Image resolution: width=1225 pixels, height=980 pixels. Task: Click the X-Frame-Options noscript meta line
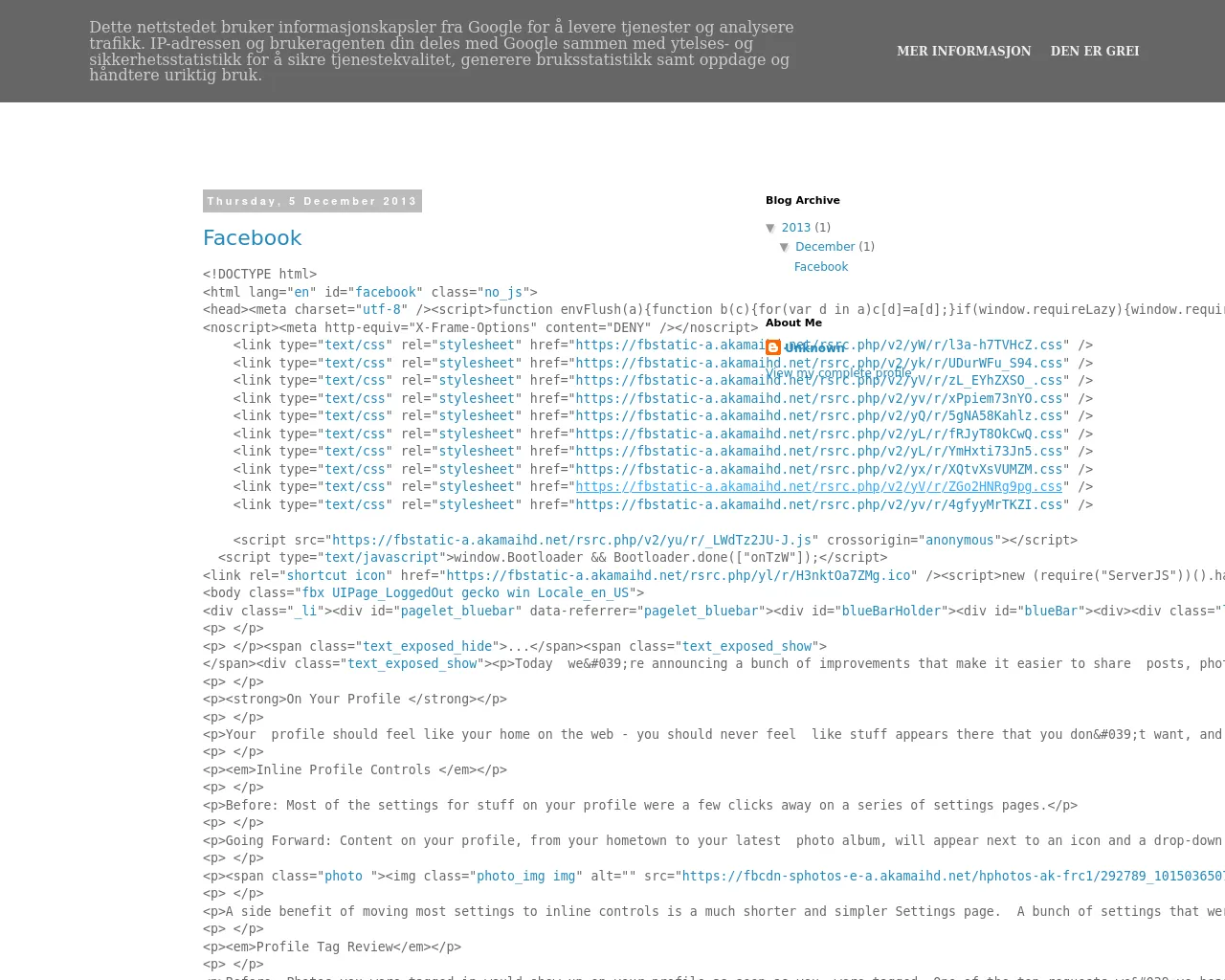(480, 327)
